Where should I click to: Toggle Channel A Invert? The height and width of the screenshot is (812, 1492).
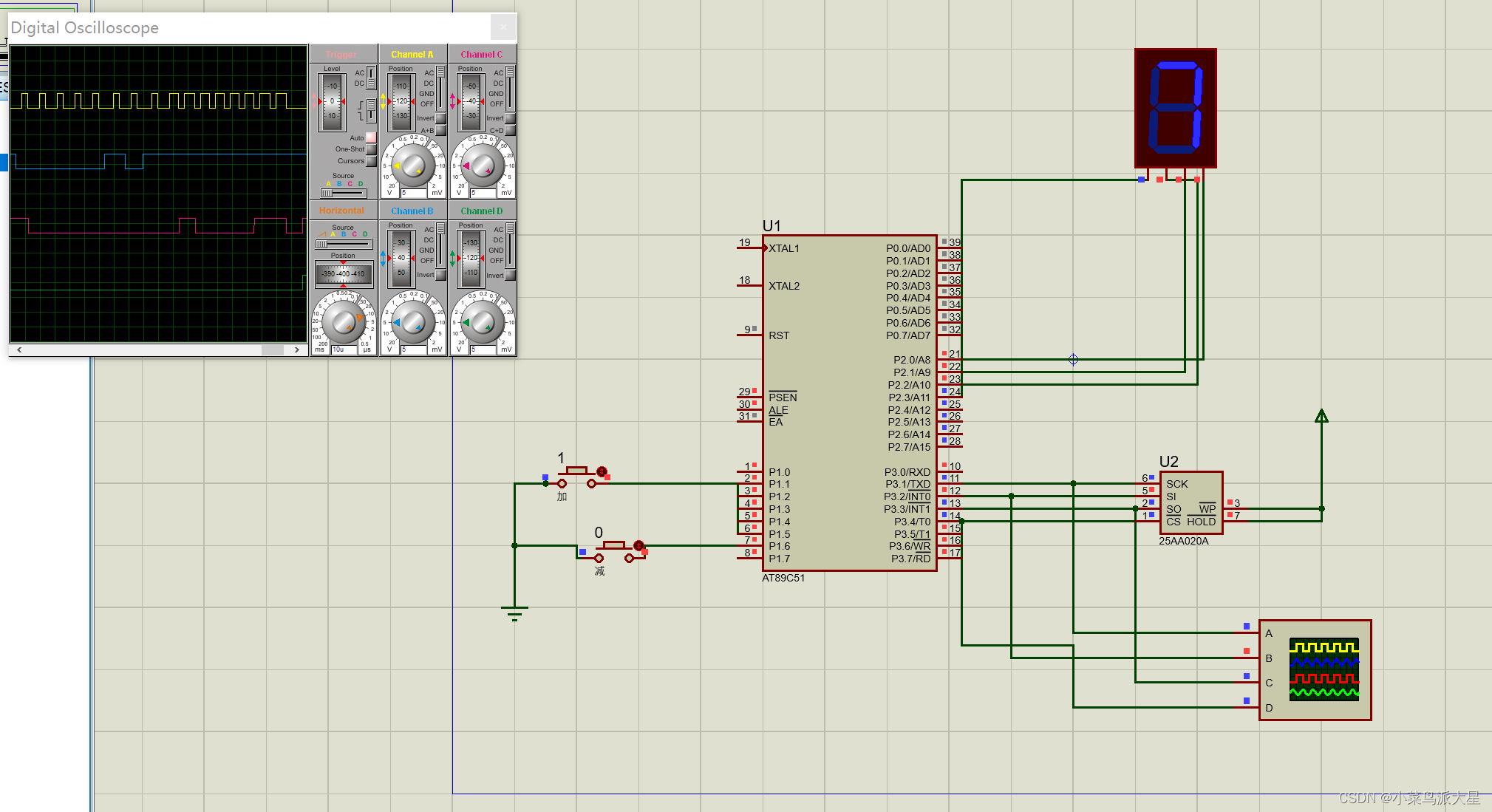point(441,118)
